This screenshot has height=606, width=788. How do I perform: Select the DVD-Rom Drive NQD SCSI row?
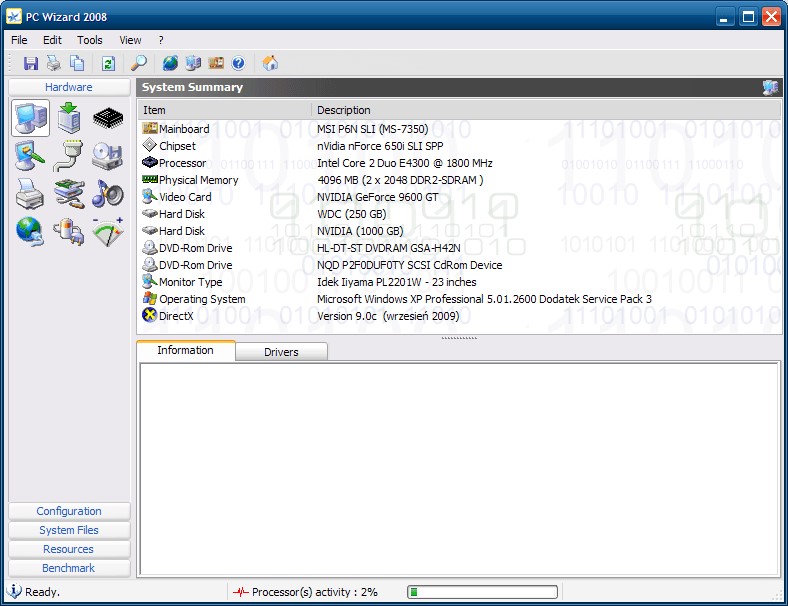point(460,265)
